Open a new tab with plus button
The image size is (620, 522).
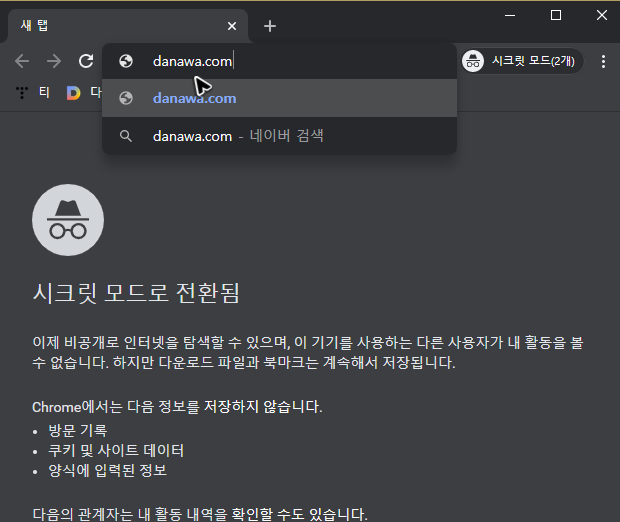(x=270, y=26)
